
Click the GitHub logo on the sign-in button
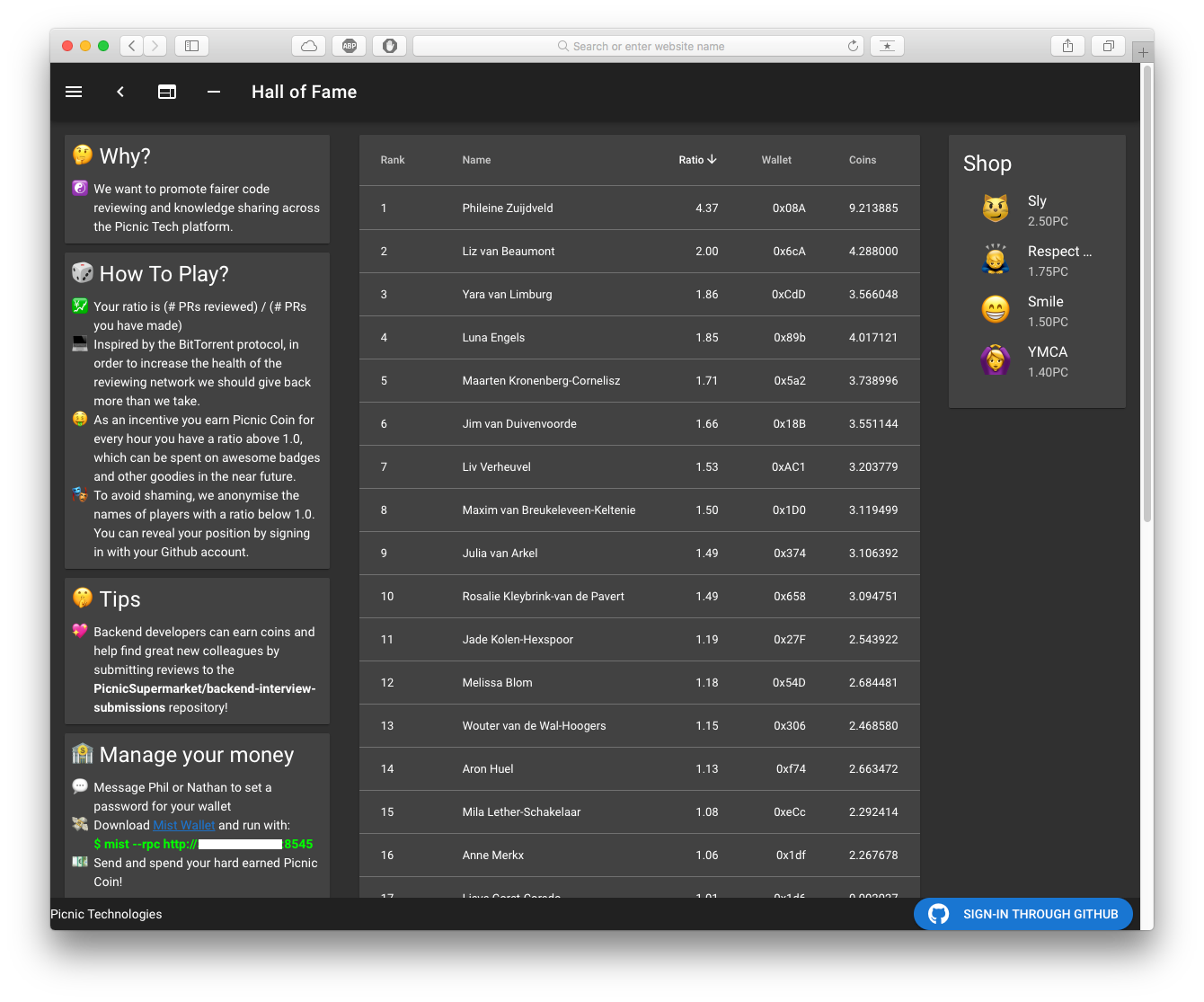[x=938, y=914]
